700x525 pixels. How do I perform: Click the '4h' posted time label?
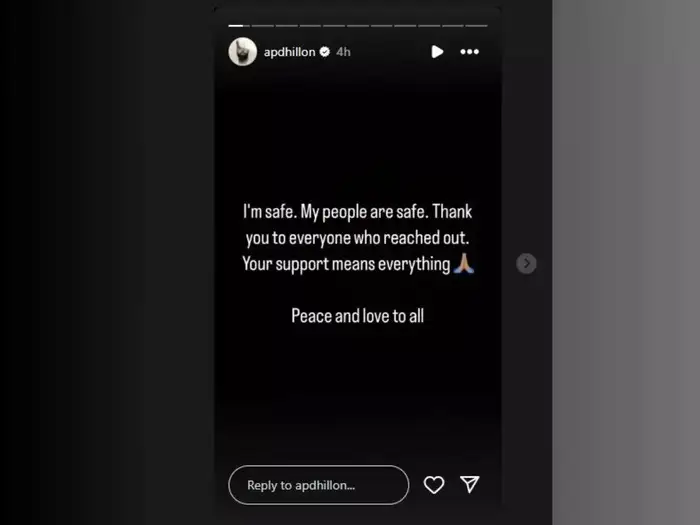click(x=343, y=52)
